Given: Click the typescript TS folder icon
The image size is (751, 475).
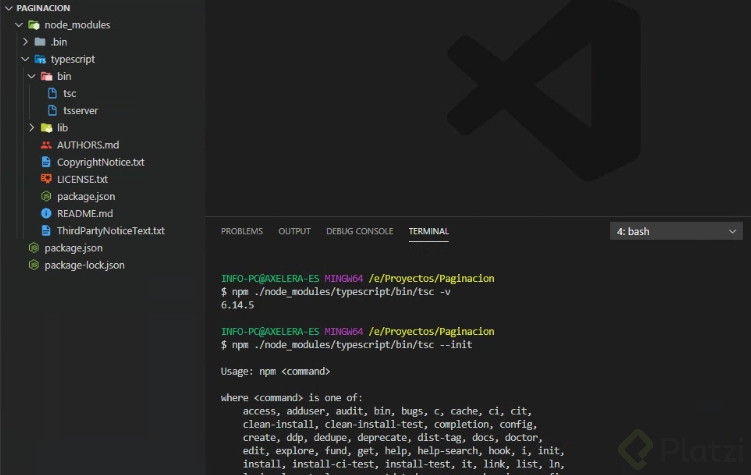Looking at the screenshot, I should coord(40,59).
